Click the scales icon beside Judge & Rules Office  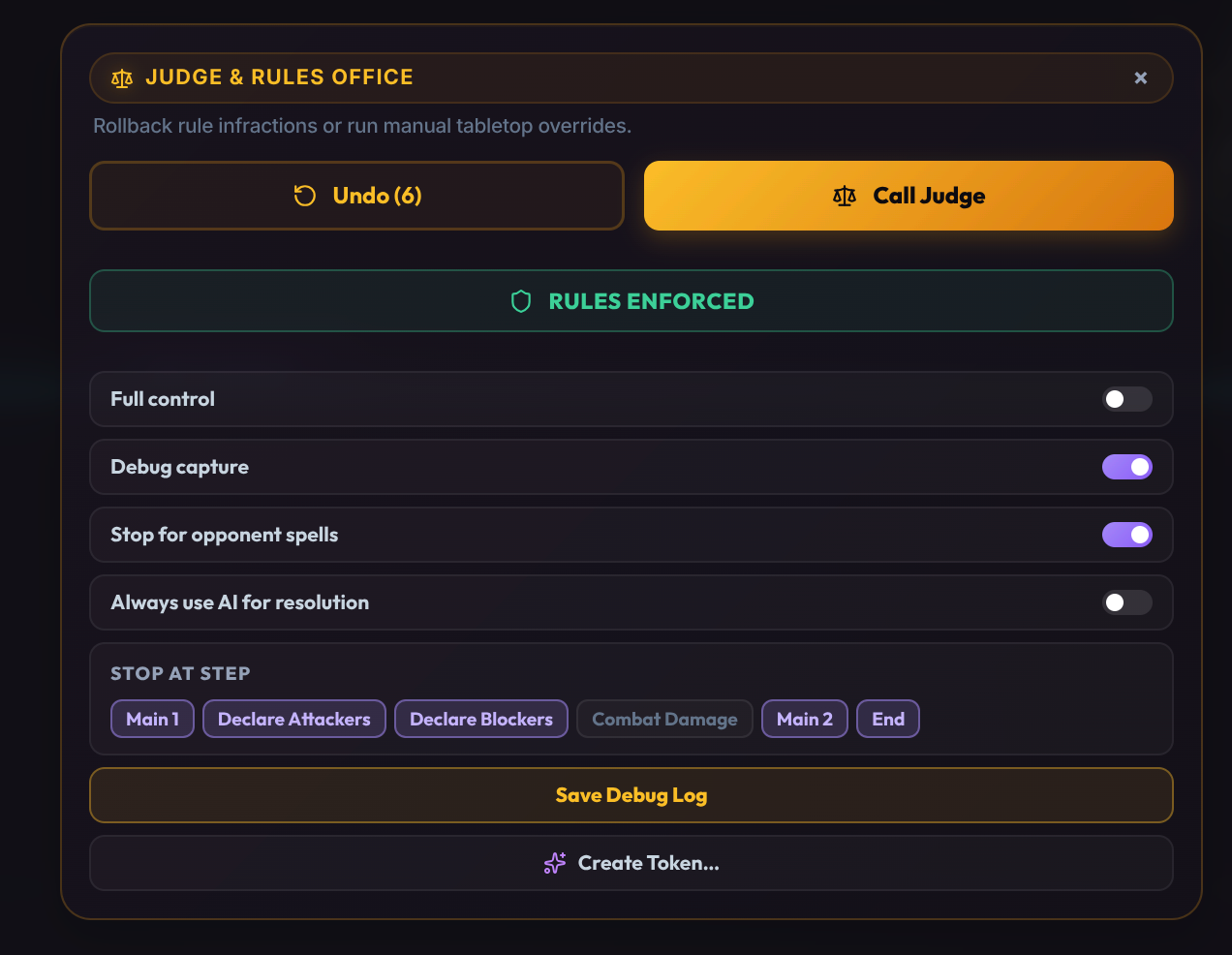tap(122, 78)
